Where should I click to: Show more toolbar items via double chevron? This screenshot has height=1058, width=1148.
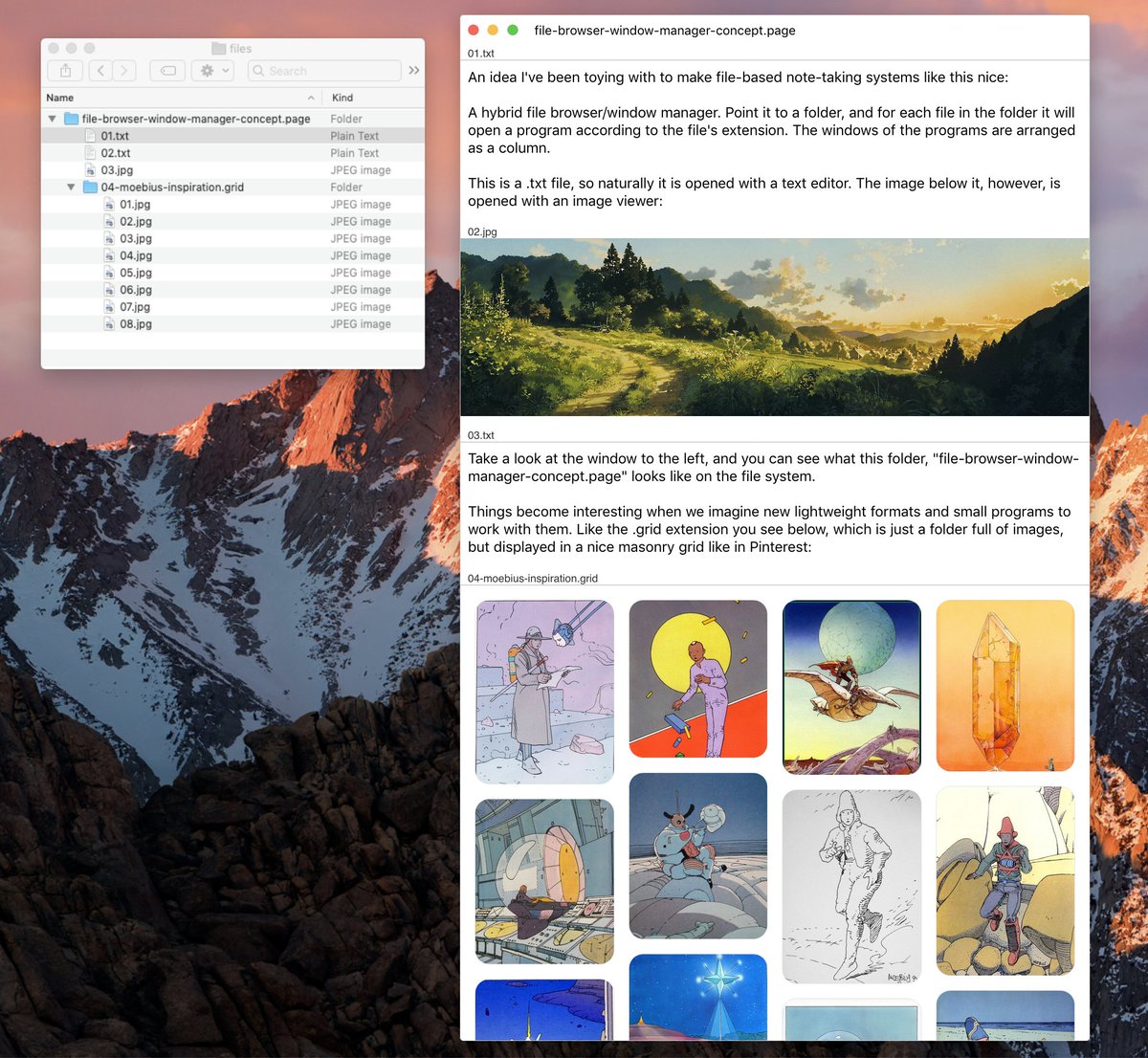pos(414,71)
